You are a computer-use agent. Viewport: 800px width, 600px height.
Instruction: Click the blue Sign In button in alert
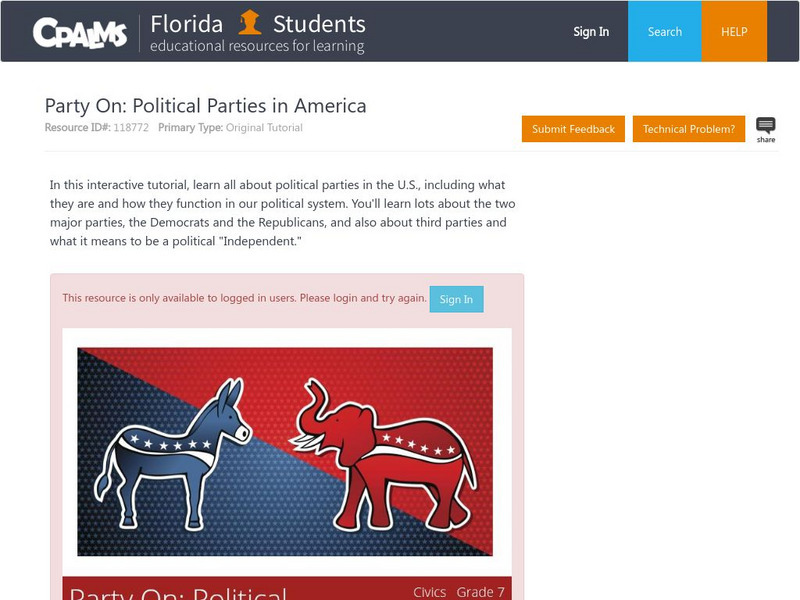click(456, 299)
